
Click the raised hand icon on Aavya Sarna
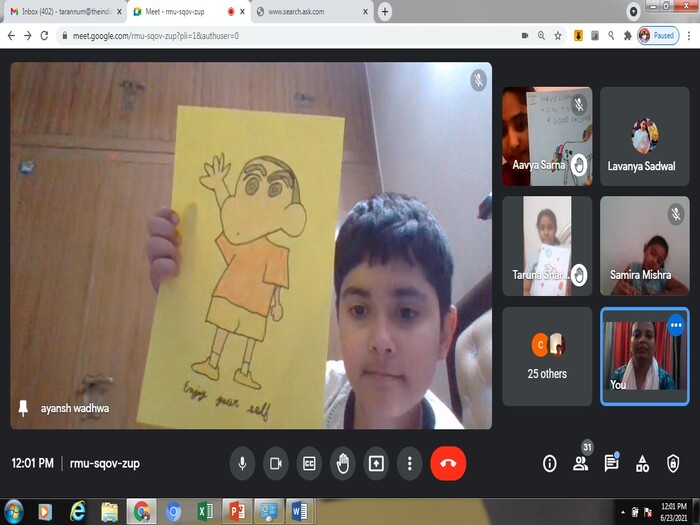click(579, 165)
